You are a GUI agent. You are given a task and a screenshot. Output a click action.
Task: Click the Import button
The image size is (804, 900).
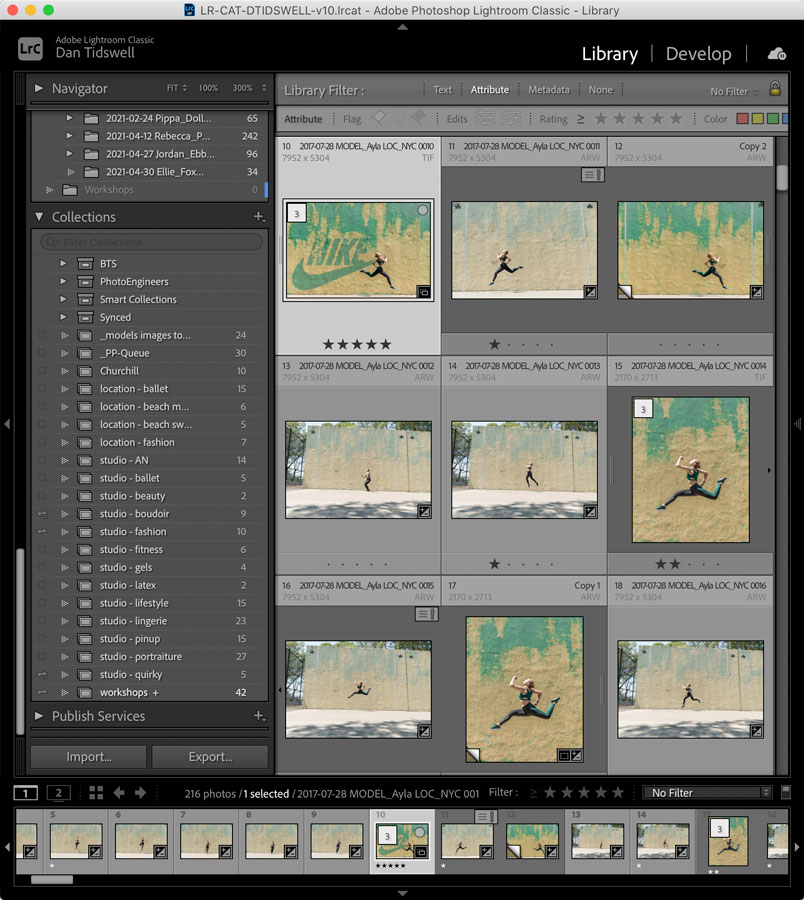coord(87,757)
